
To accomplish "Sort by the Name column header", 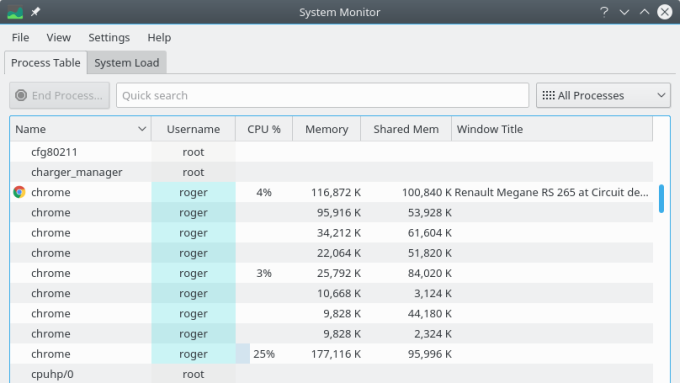I will pos(80,129).
